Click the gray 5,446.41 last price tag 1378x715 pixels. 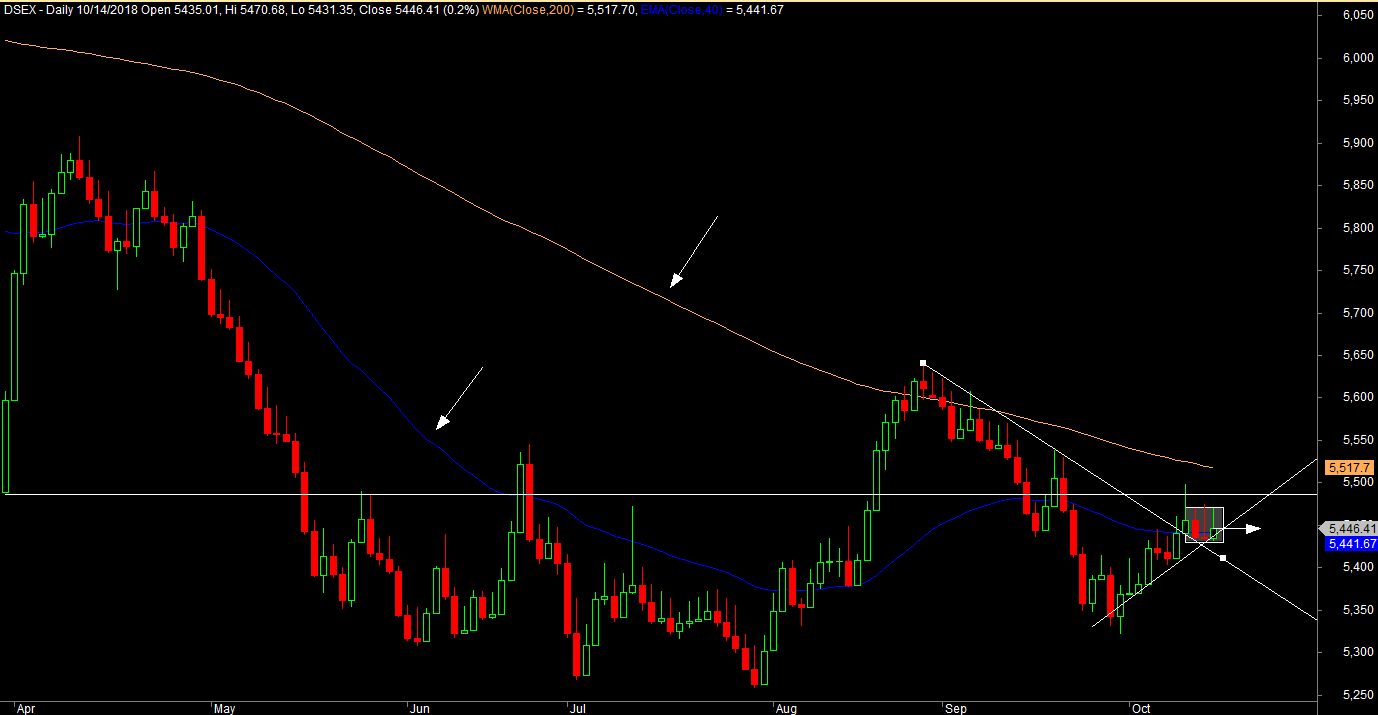pyautogui.click(x=1351, y=528)
